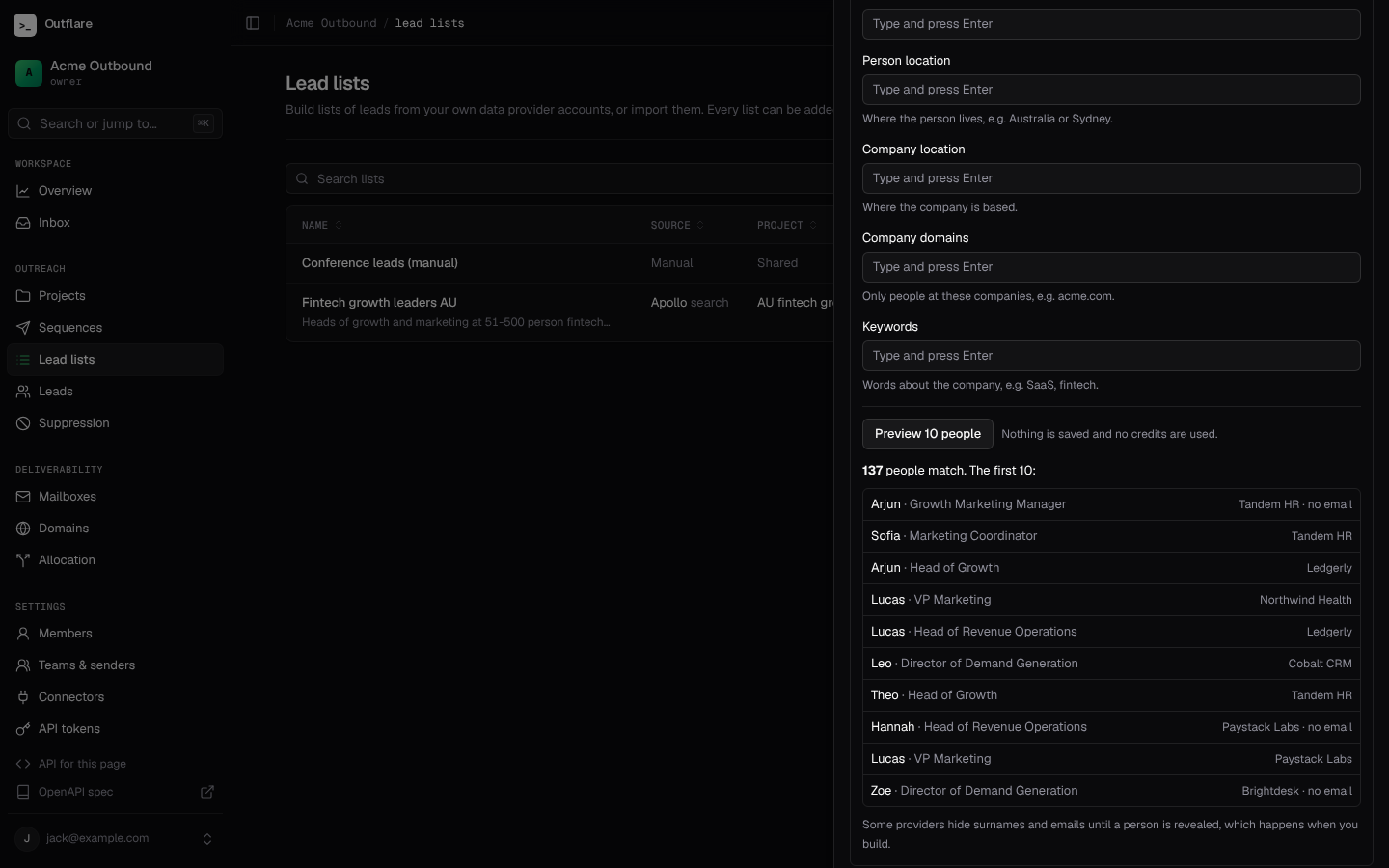Click the Projects folder icon
1389x868 pixels.
(x=23, y=296)
